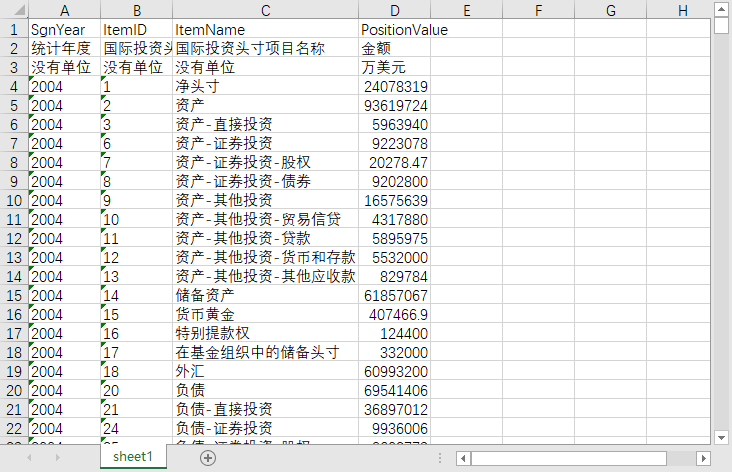Click cell containing 国际投资头寸项目名称
This screenshot has height=472, width=732.
click(266, 48)
